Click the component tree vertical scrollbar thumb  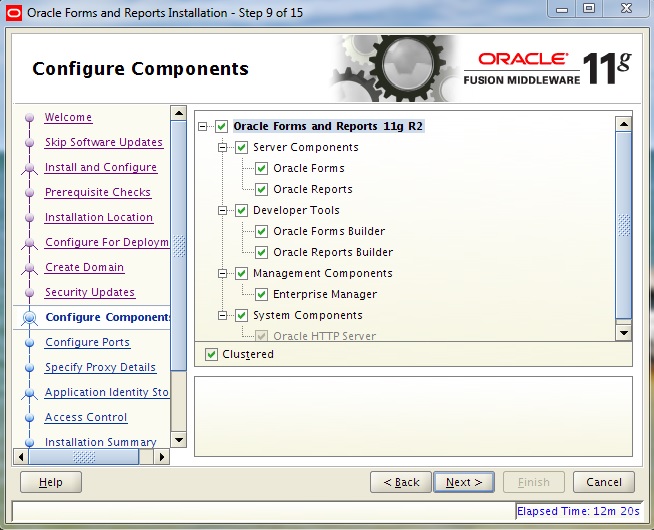(623, 220)
